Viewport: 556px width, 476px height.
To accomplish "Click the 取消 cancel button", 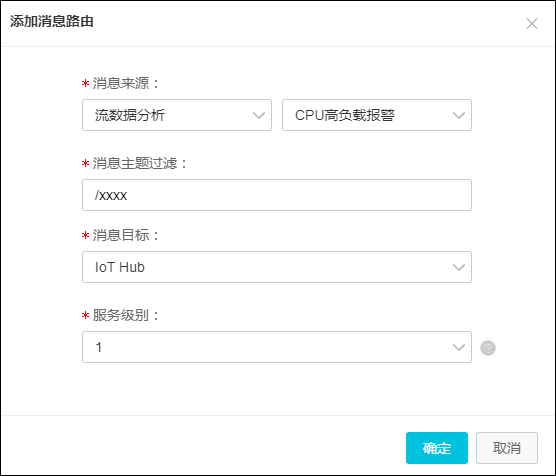I will tap(507, 448).
